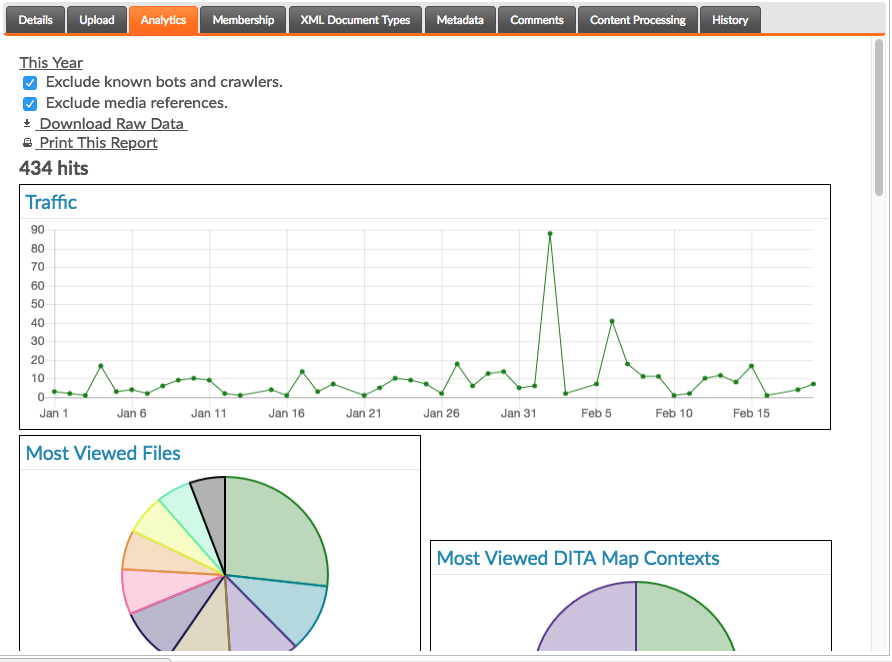
Task: Click the Traffic chart heading
Action: [51, 202]
